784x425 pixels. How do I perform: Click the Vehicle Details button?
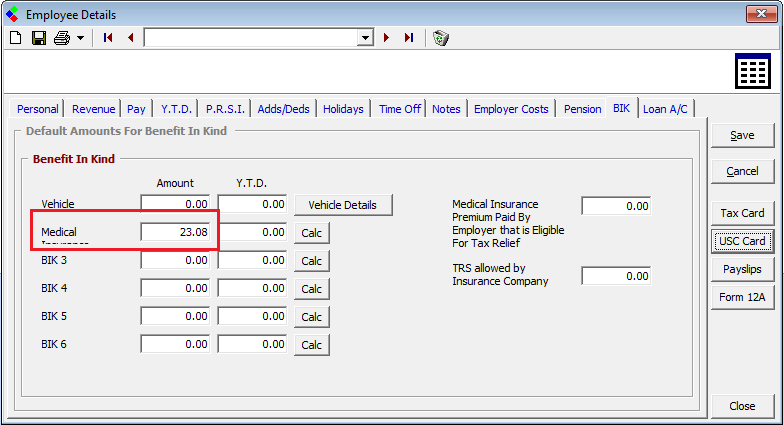(x=342, y=205)
